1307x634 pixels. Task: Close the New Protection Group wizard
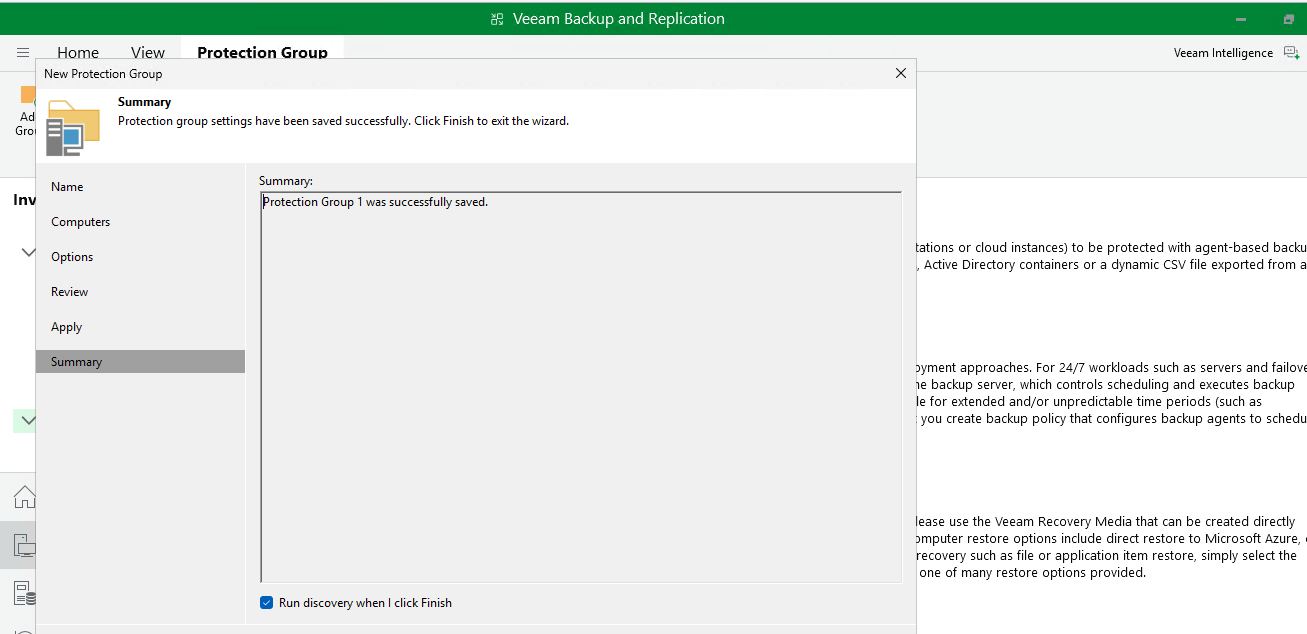pyautogui.click(x=900, y=73)
